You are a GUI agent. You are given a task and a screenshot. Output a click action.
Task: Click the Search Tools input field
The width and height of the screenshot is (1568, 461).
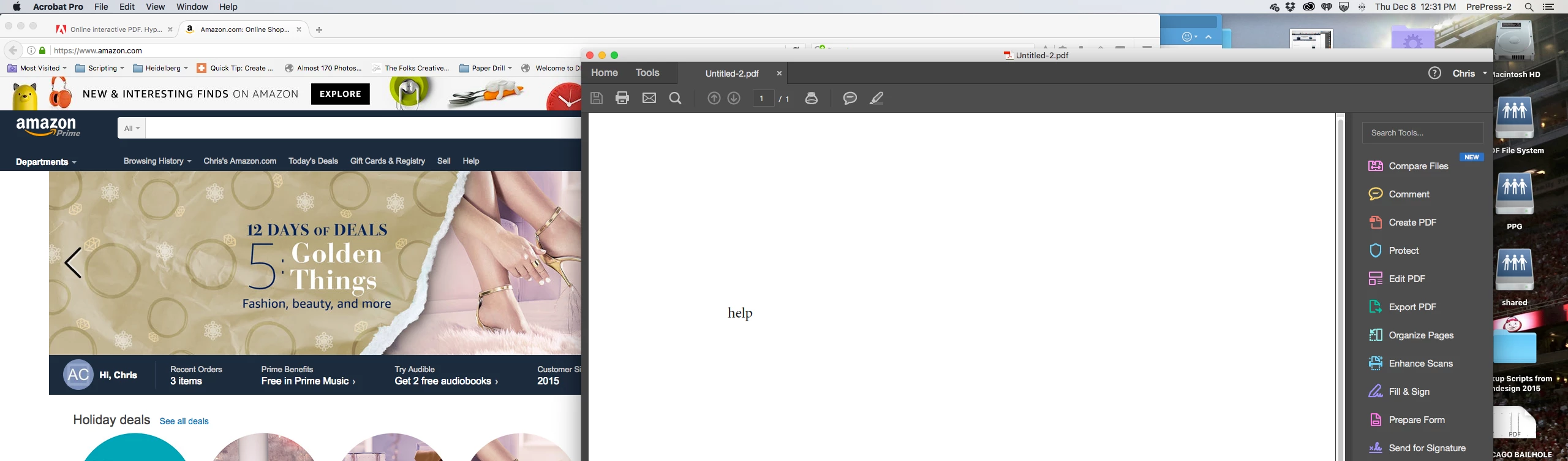(1423, 132)
